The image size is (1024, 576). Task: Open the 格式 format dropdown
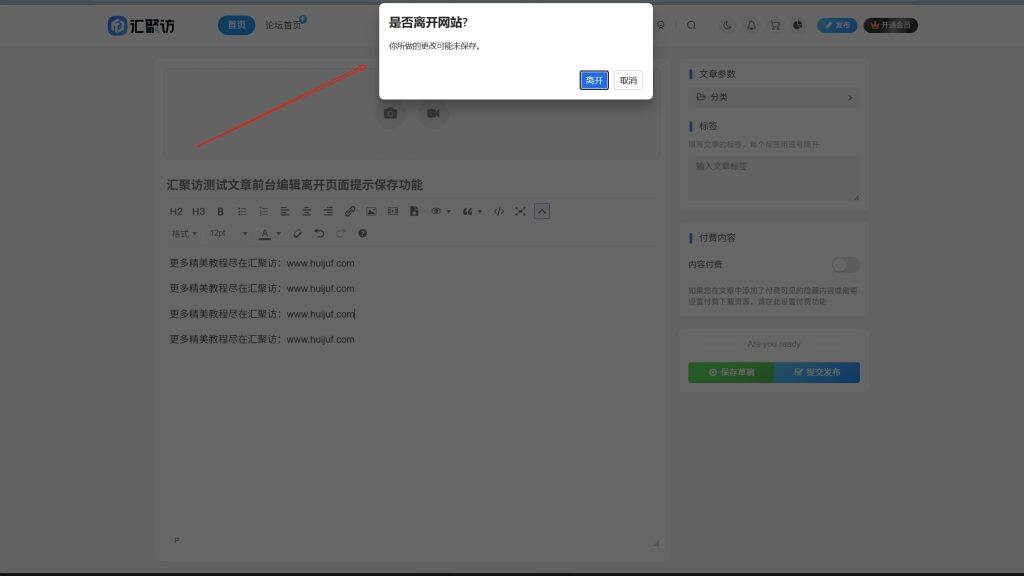pyautogui.click(x=182, y=233)
